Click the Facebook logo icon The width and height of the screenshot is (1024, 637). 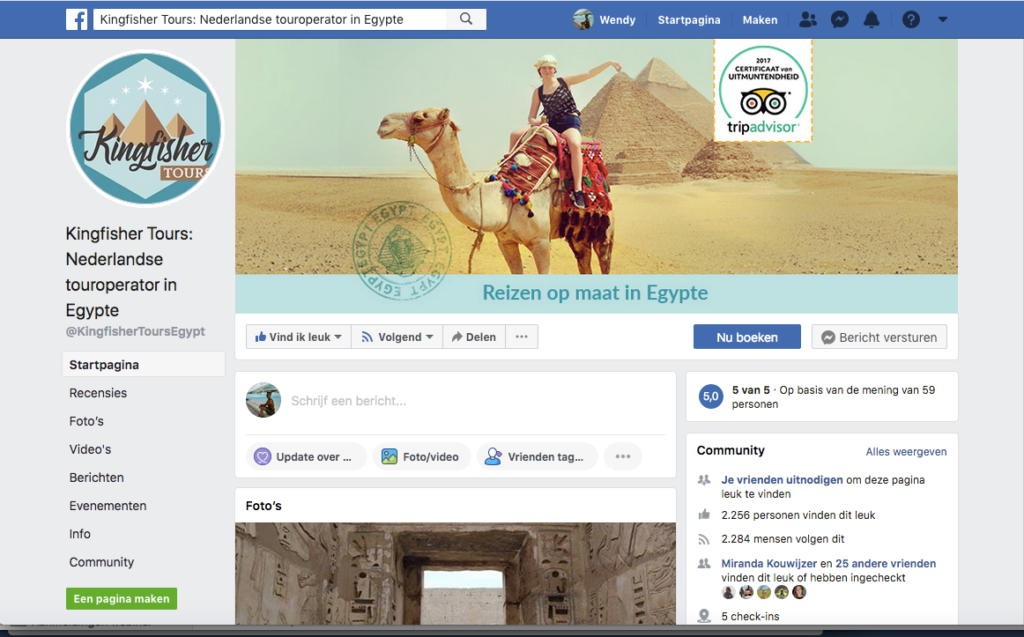coord(76,19)
